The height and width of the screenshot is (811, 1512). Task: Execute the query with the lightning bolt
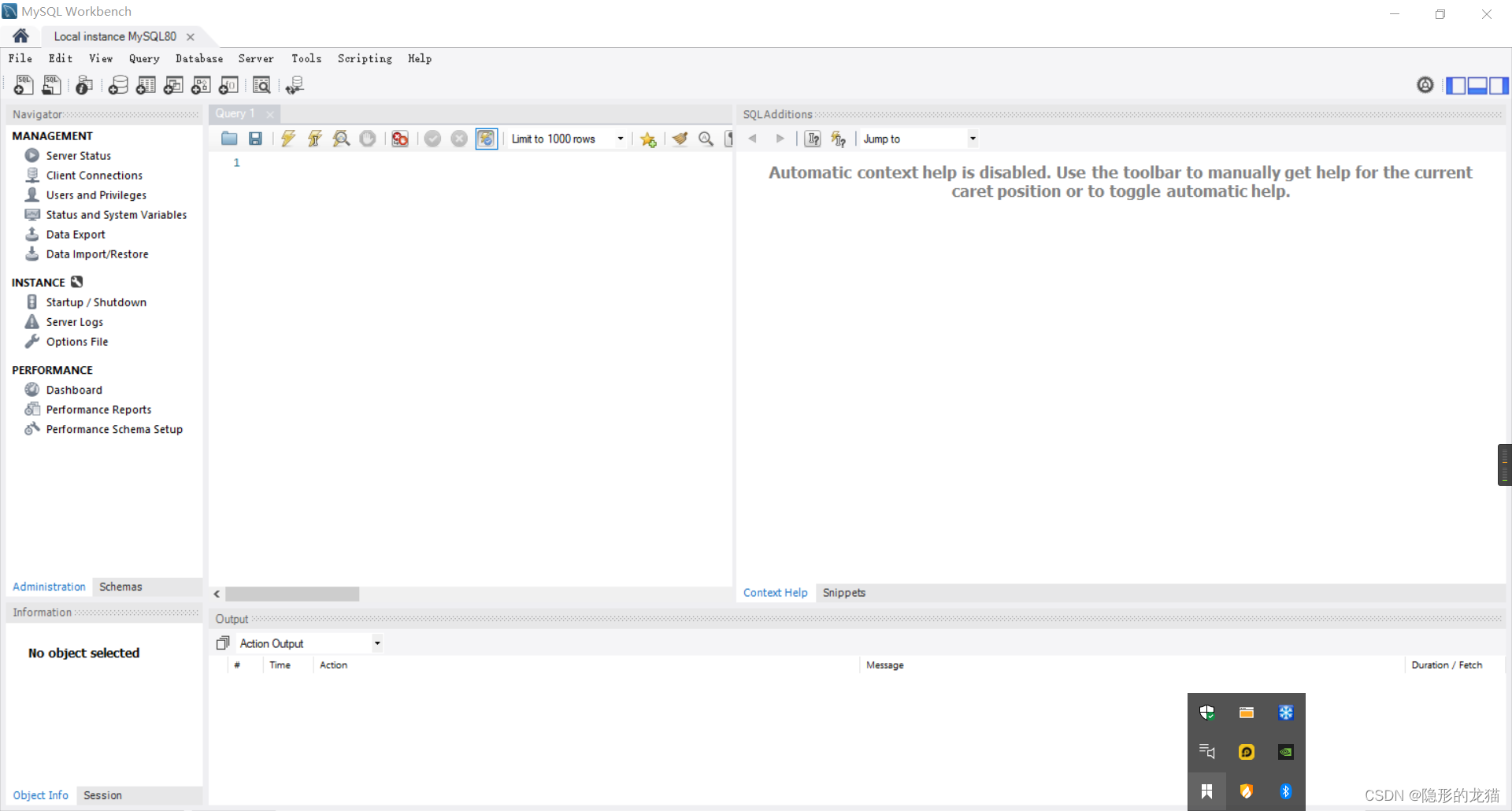(288, 139)
